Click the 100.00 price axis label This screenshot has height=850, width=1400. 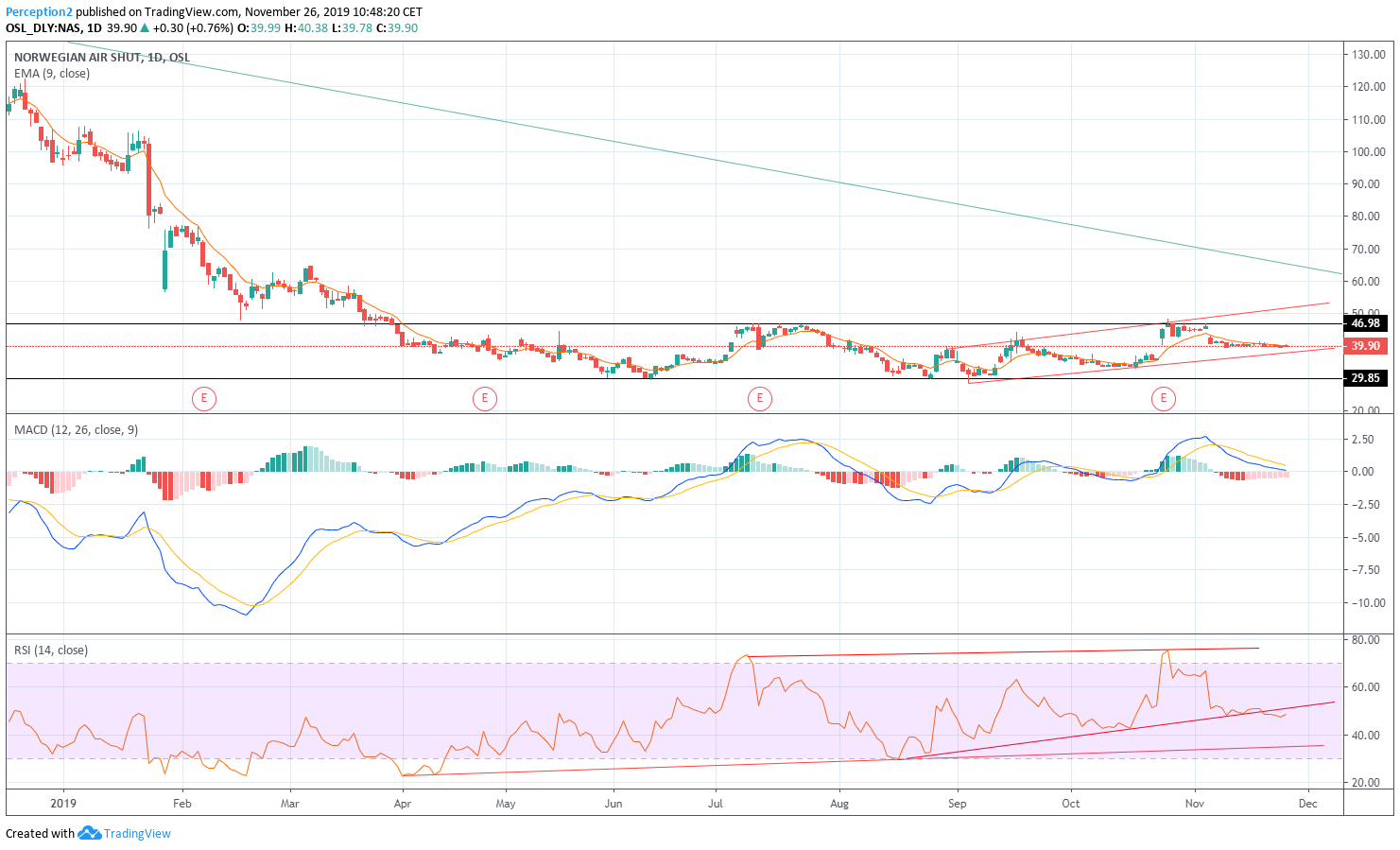pyautogui.click(x=1369, y=151)
